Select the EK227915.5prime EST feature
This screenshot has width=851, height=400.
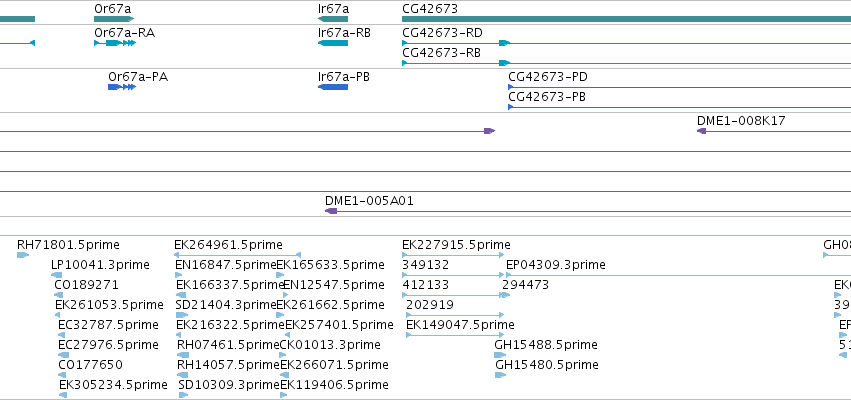tap(453, 255)
